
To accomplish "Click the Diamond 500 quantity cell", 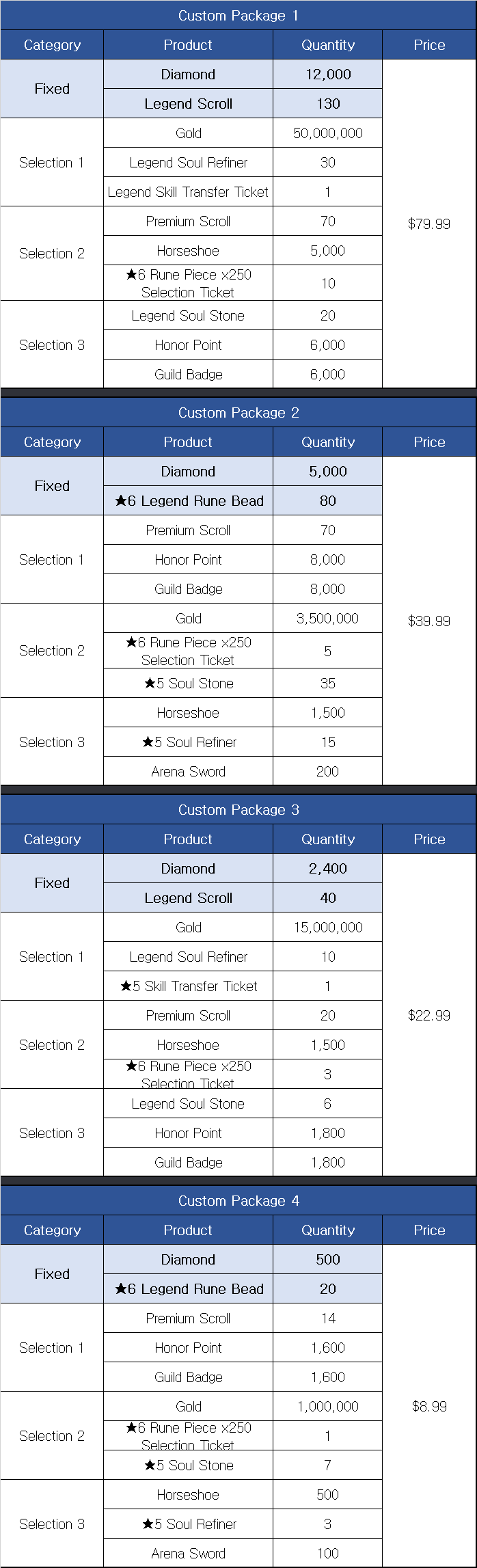I will (x=328, y=1259).
